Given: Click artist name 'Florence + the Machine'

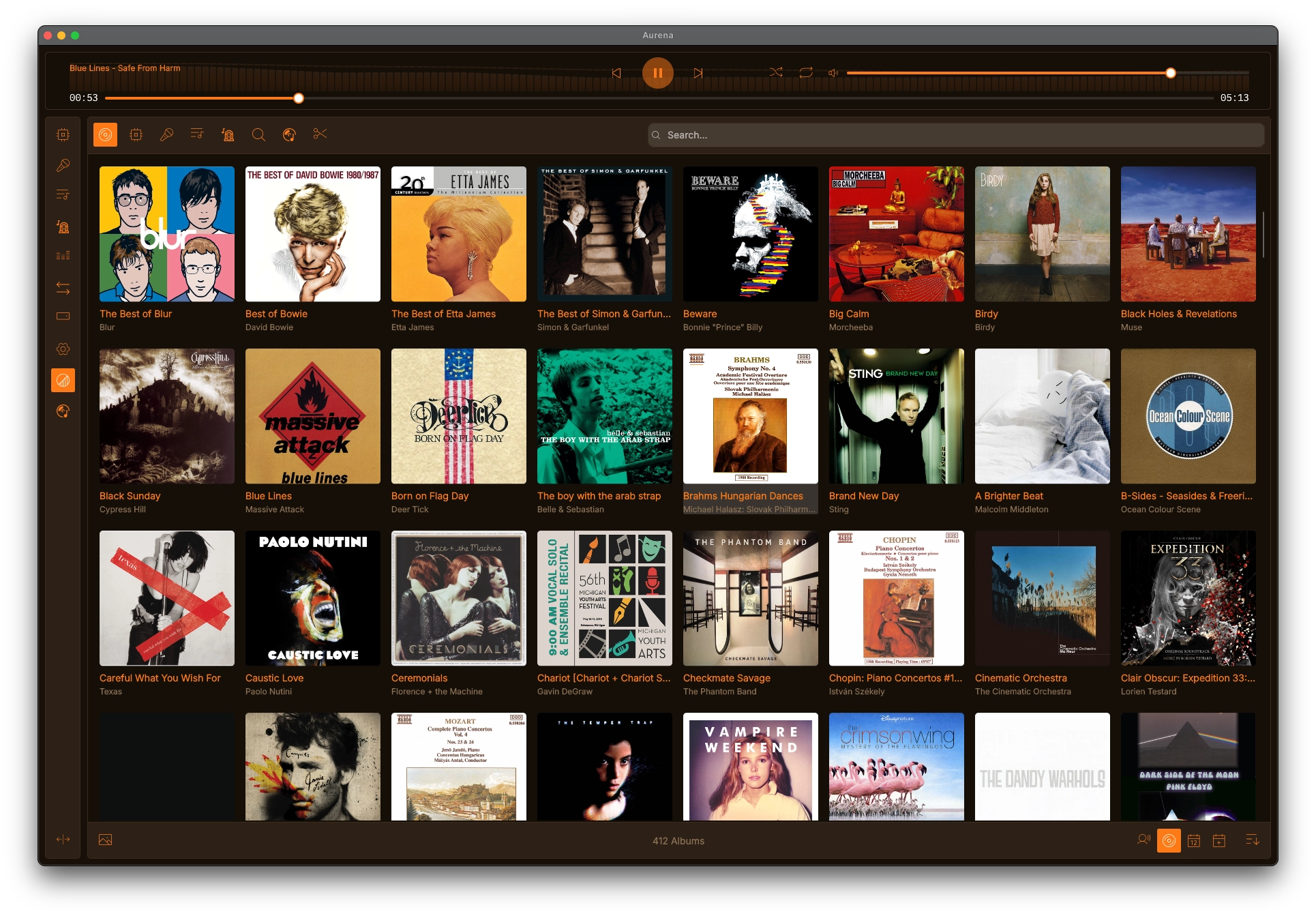Looking at the screenshot, I should click(437, 692).
